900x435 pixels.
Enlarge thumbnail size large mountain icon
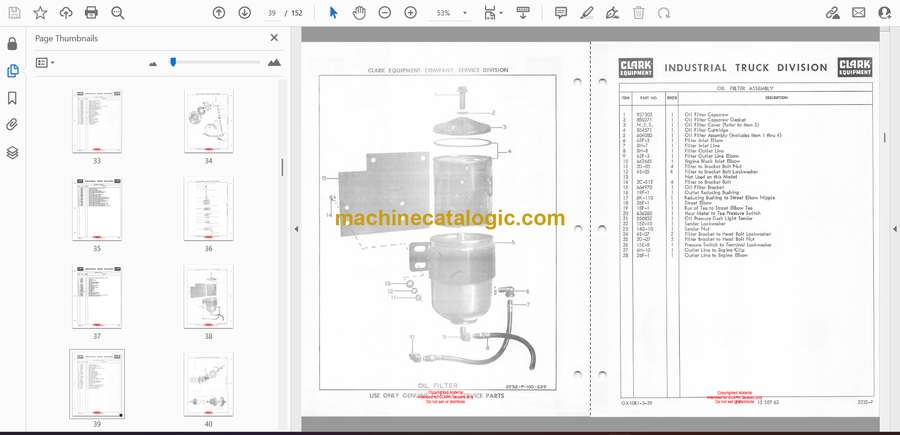click(x=274, y=63)
